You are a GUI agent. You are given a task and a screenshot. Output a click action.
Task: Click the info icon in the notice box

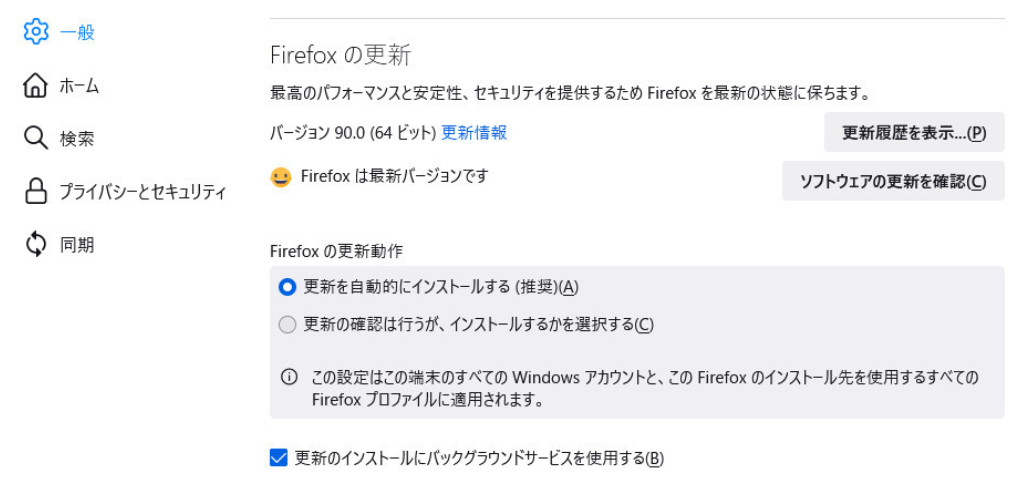pyautogui.click(x=289, y=377)
